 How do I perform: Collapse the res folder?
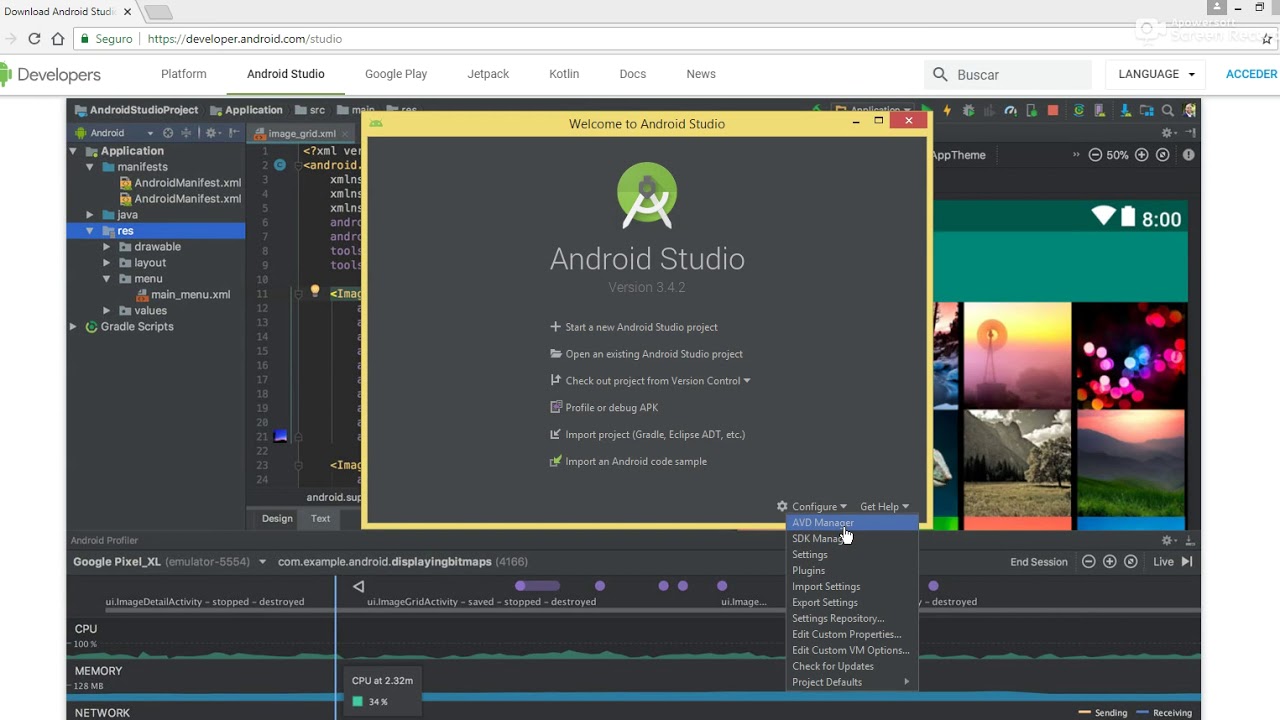click(90, 231)
